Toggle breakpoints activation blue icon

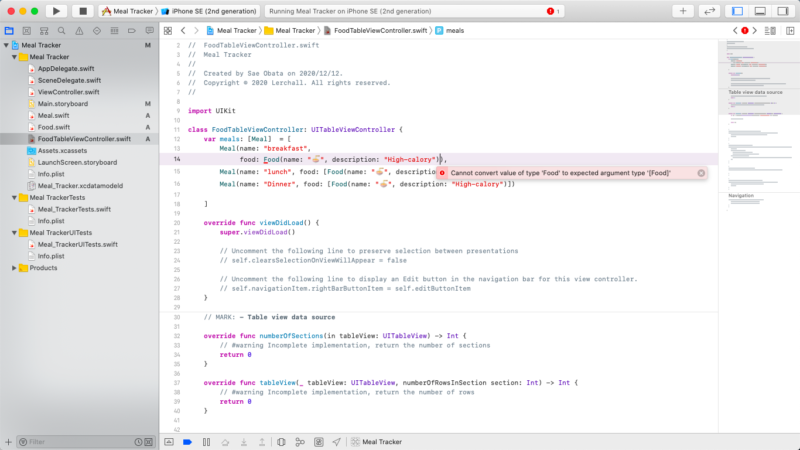(187, 442)
